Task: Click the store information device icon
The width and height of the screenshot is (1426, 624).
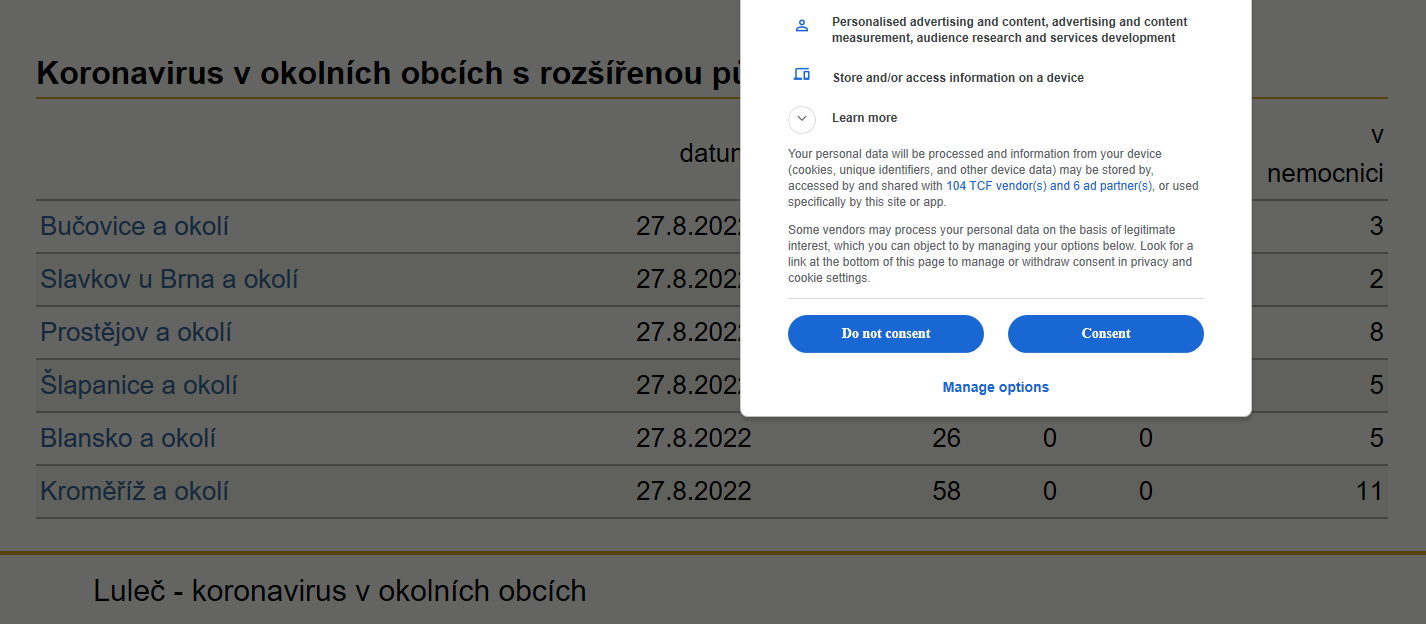Action: (801, 74)
